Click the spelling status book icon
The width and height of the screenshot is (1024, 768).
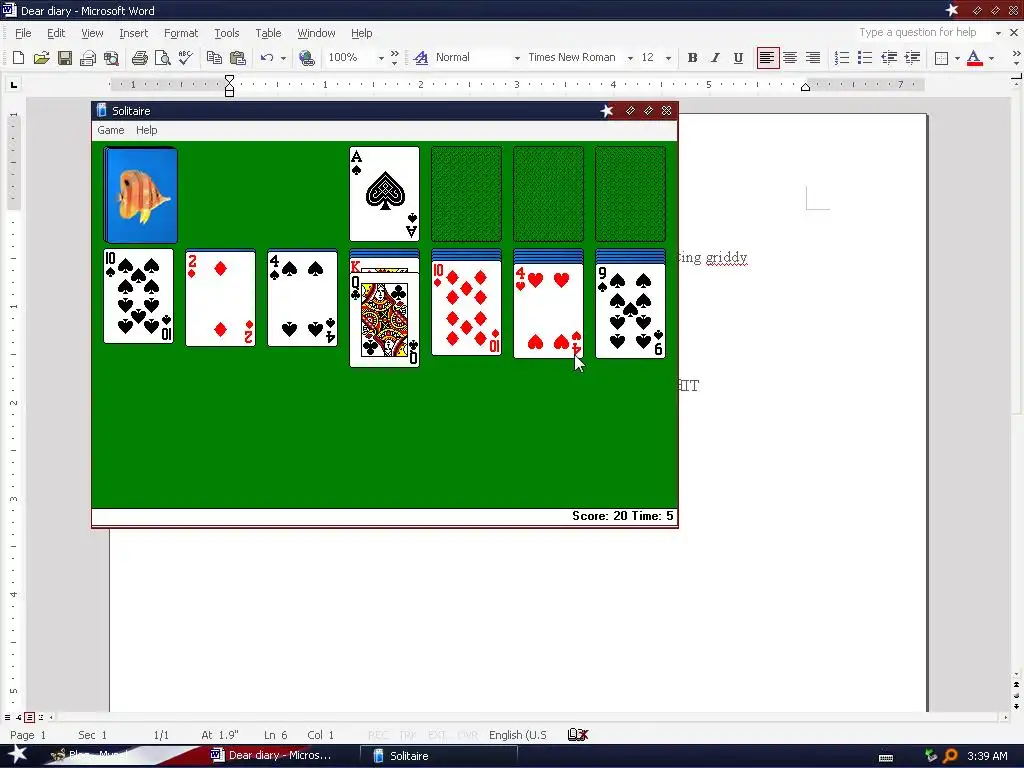[577, 735]
